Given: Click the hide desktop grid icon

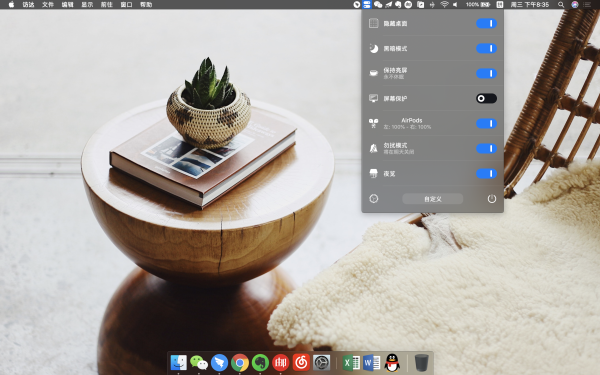Looking at the screenshot, I should pos(373,23).
